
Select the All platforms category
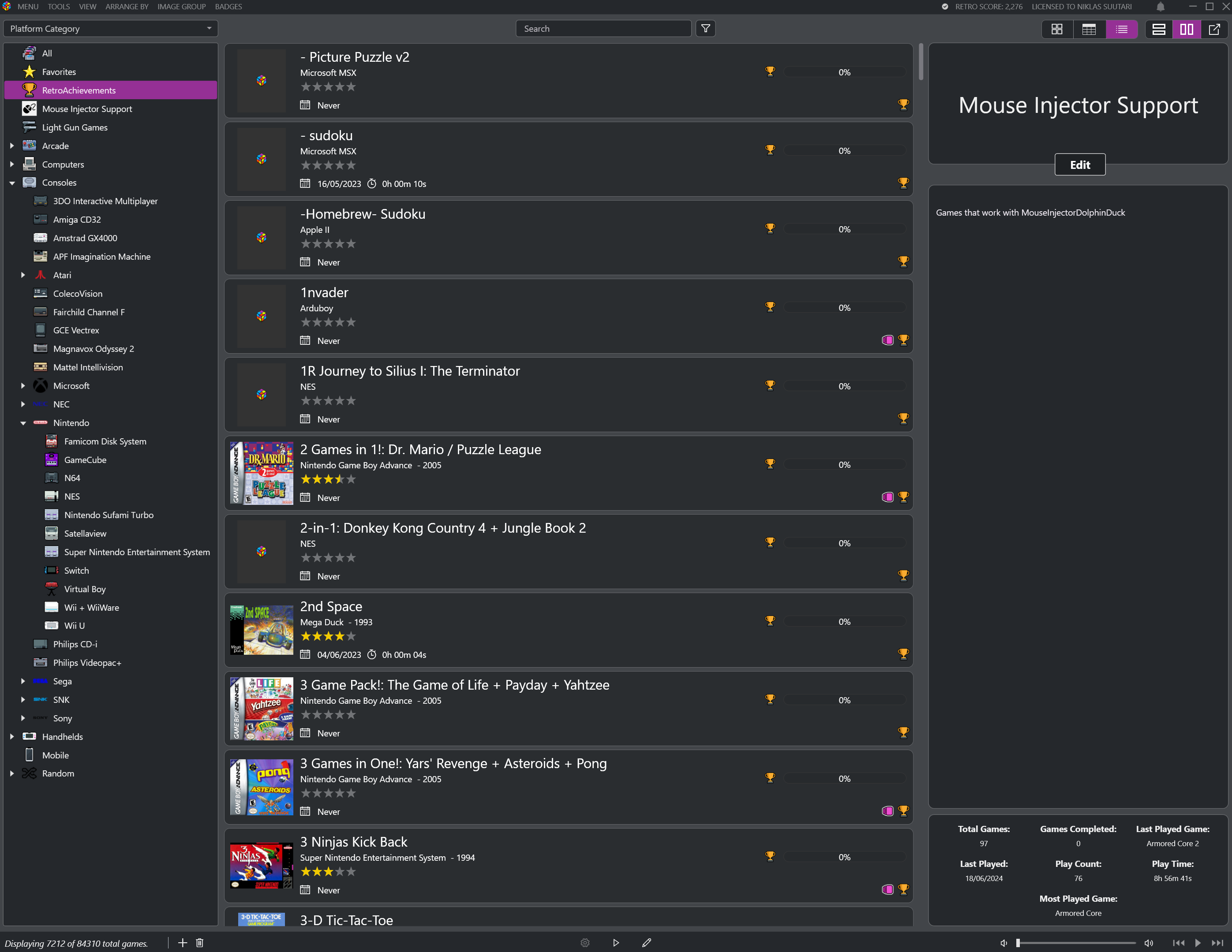[111, 53]
